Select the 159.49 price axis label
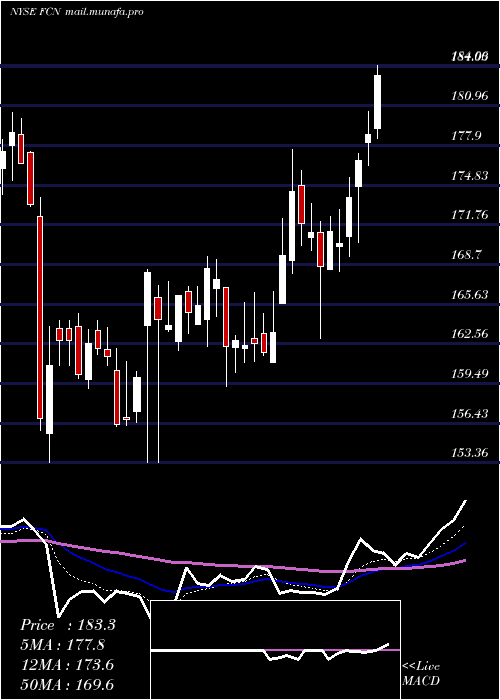This screenshot has height=700, width=500. [470, 374]
